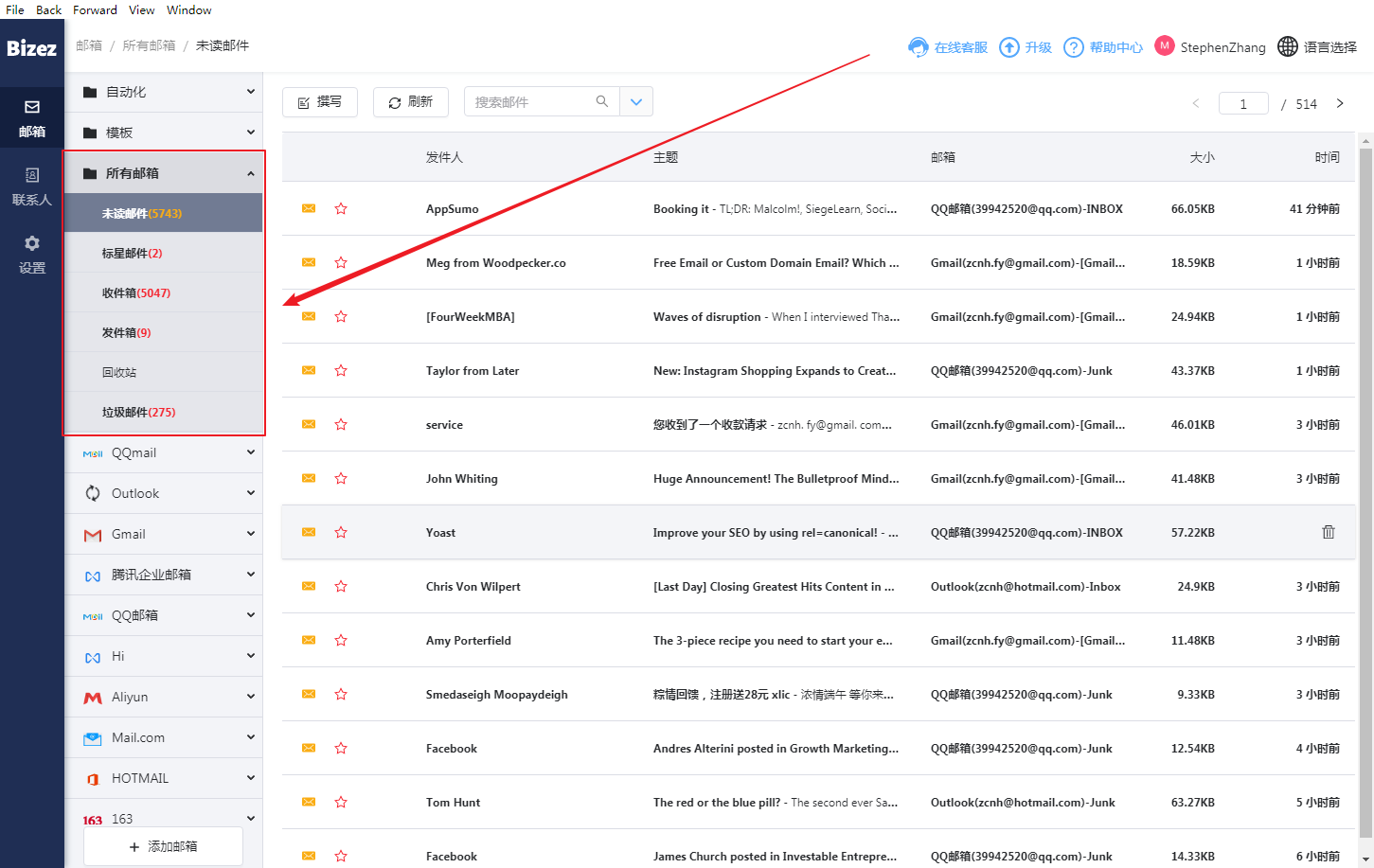Click the 帮助中心 question mark icon
1374x868 pixels.
click(1074, 47)
